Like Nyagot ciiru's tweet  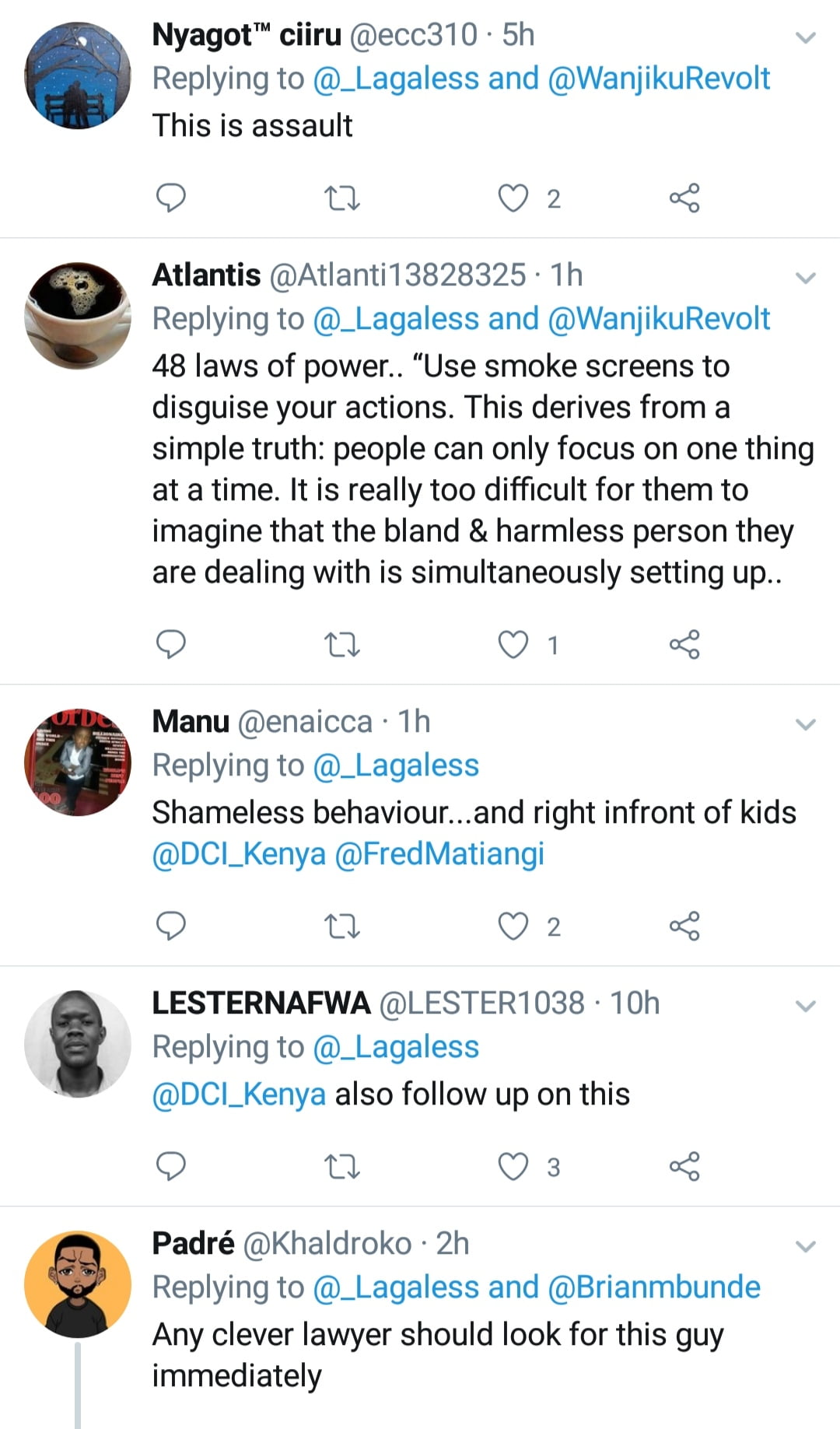tap(513, 198)
